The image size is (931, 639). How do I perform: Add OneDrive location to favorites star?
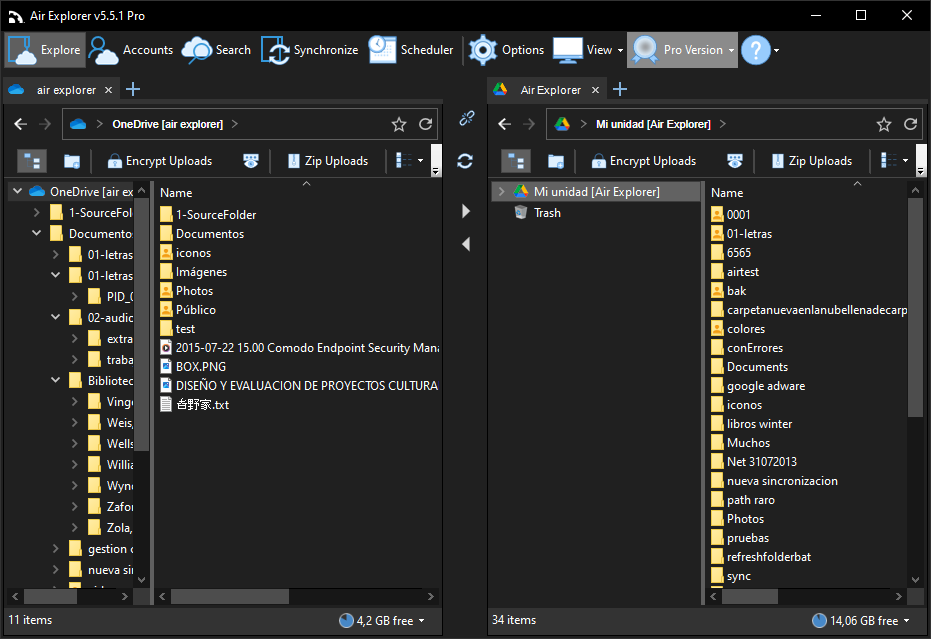pos(399,124)
